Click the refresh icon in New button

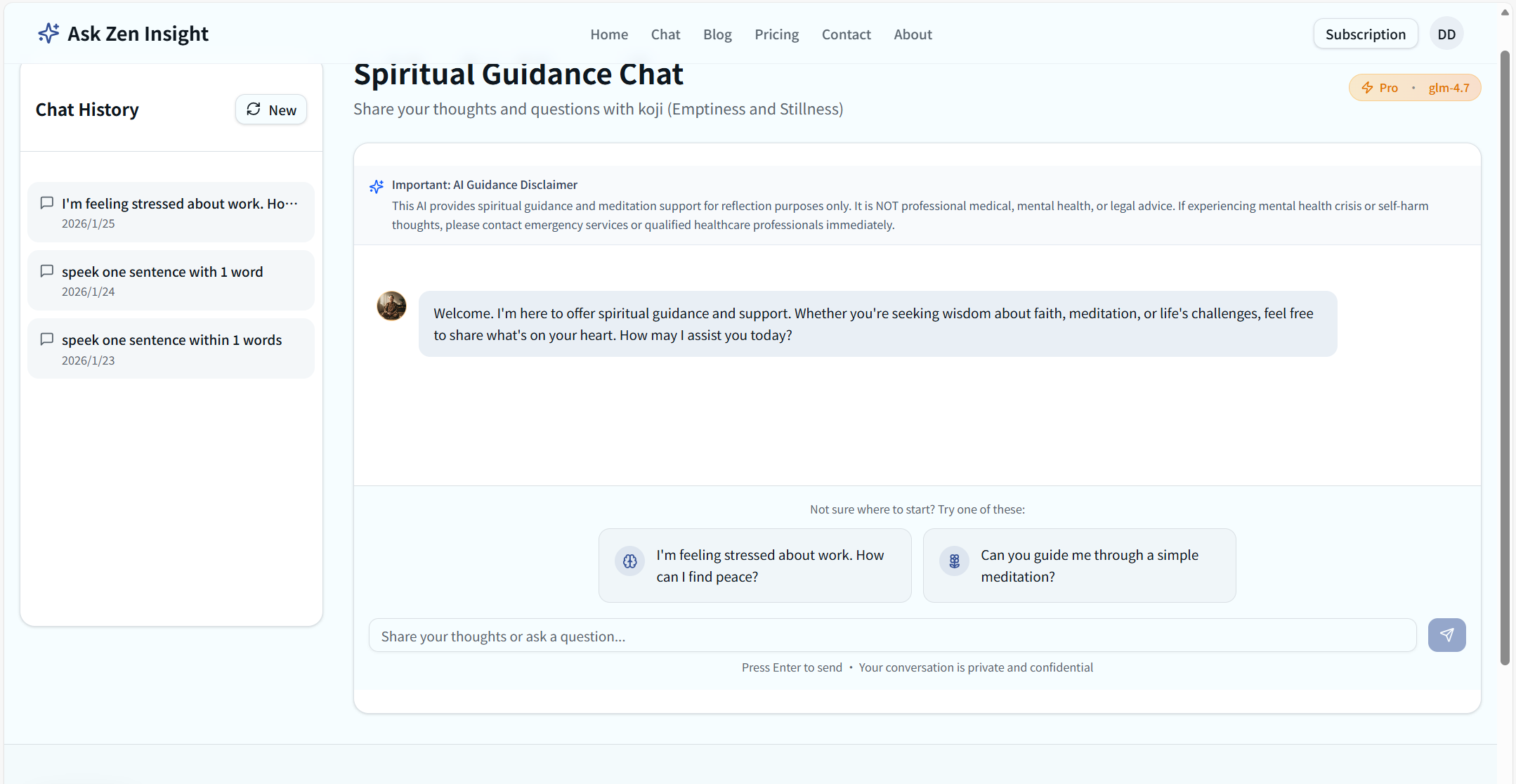pos(254,109)
